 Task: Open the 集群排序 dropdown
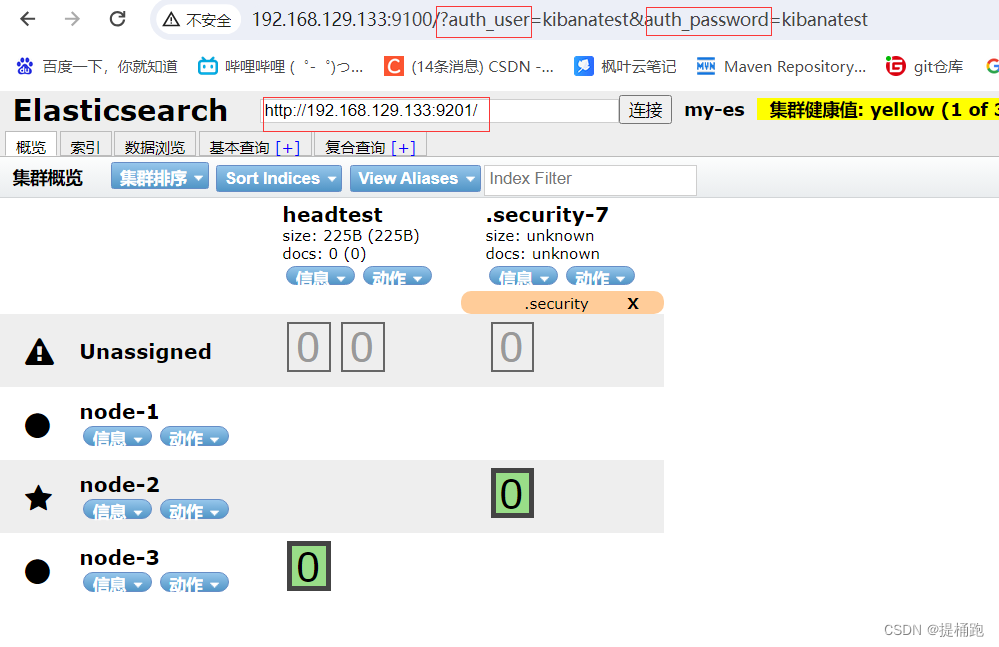pos(159,179)
